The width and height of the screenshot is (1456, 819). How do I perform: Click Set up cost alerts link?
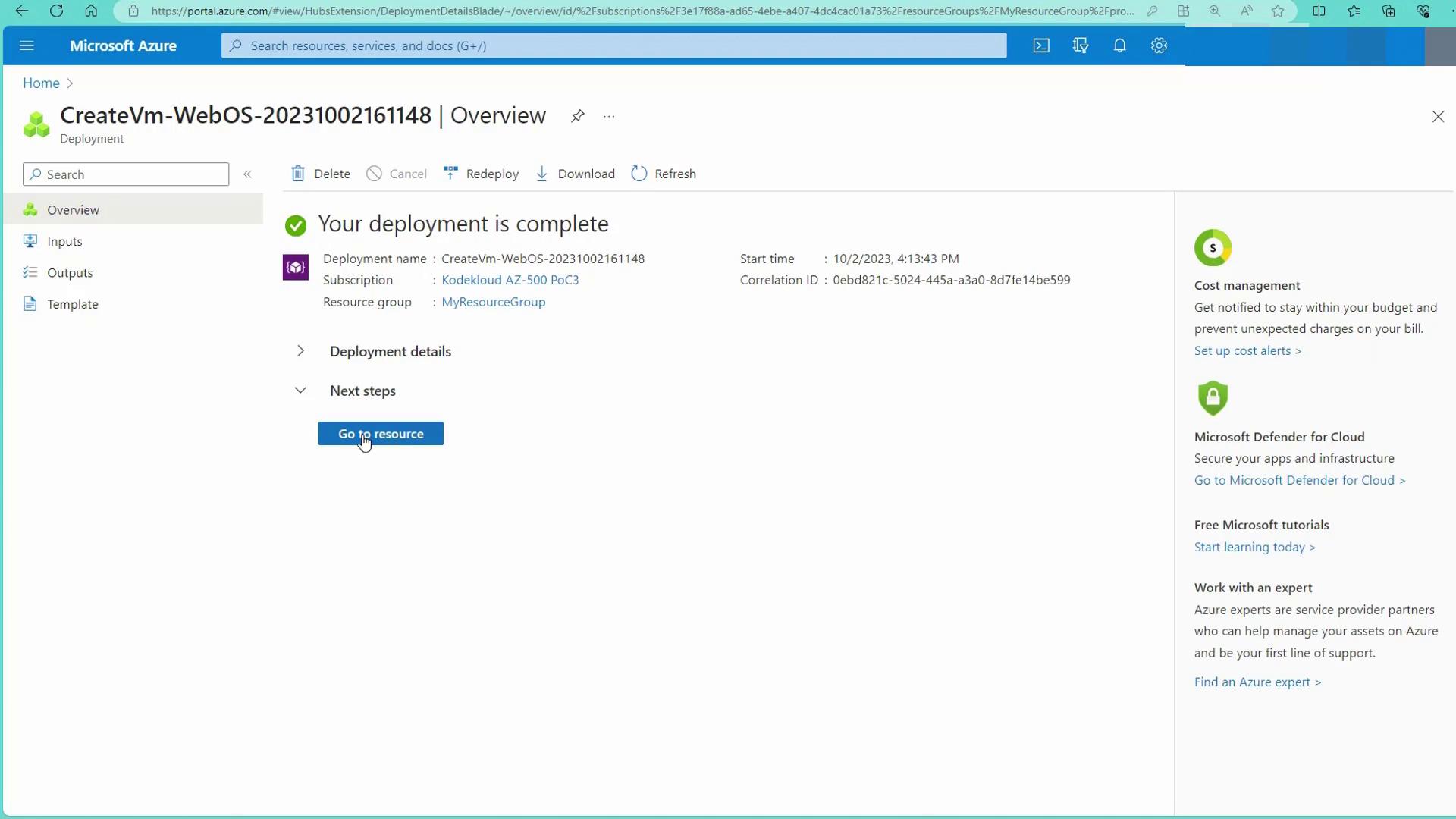tap(1247, 350)
